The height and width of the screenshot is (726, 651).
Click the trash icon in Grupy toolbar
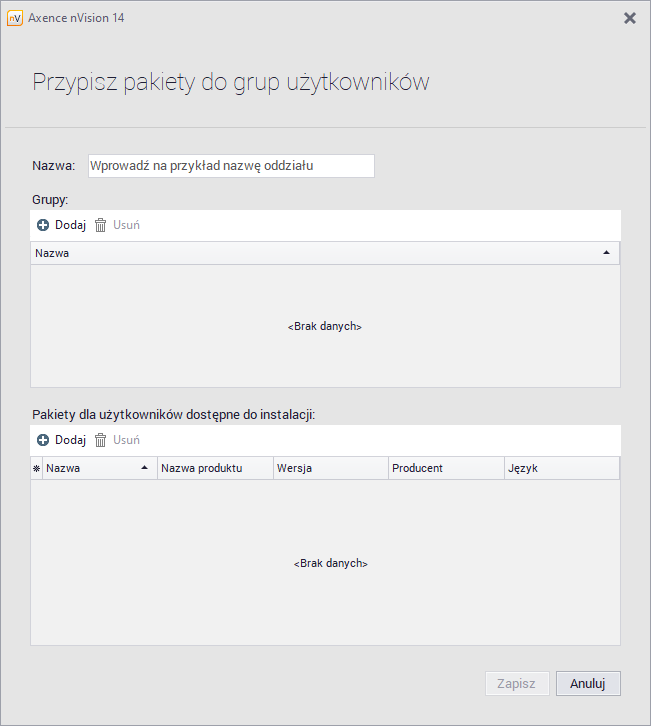100,225
